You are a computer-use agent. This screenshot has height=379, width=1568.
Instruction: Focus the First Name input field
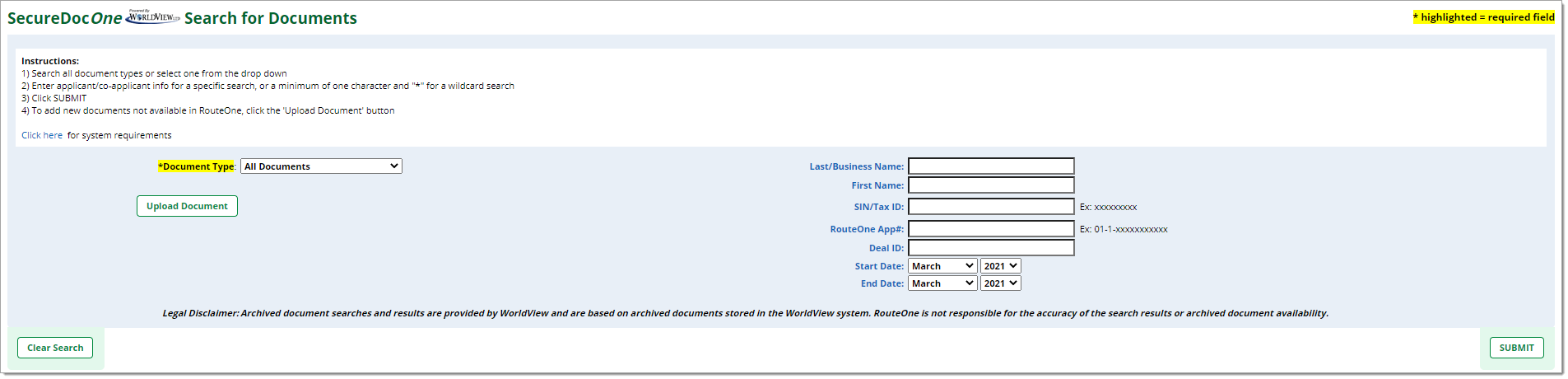991,185
